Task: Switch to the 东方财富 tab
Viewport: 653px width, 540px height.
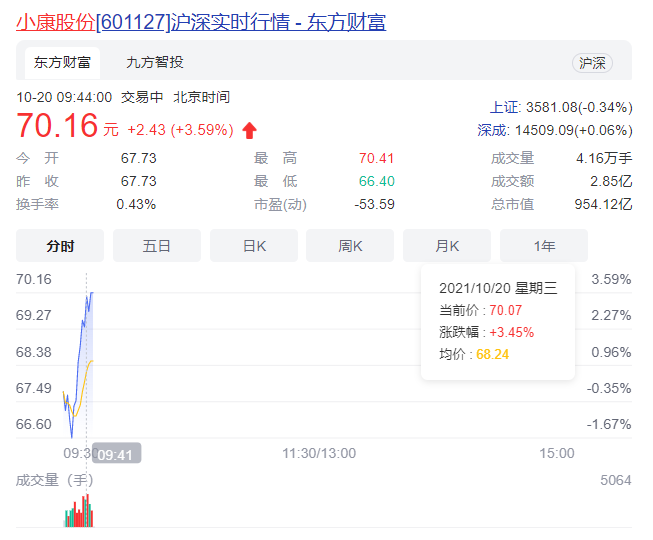Action: 62,62
